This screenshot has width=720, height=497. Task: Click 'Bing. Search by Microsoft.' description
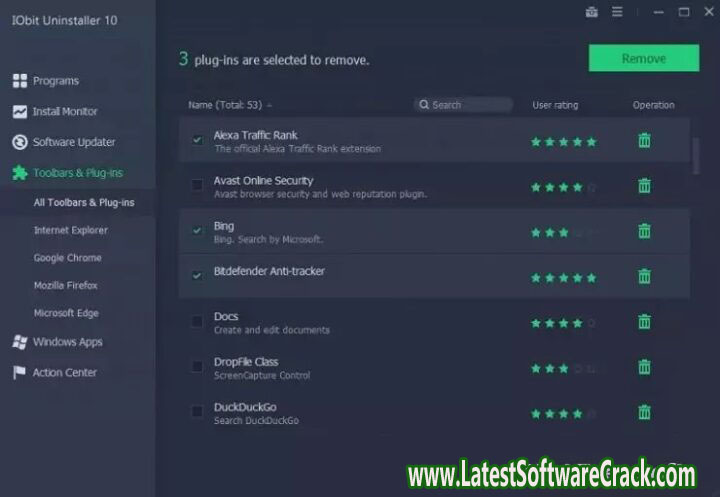click(269, 239)
